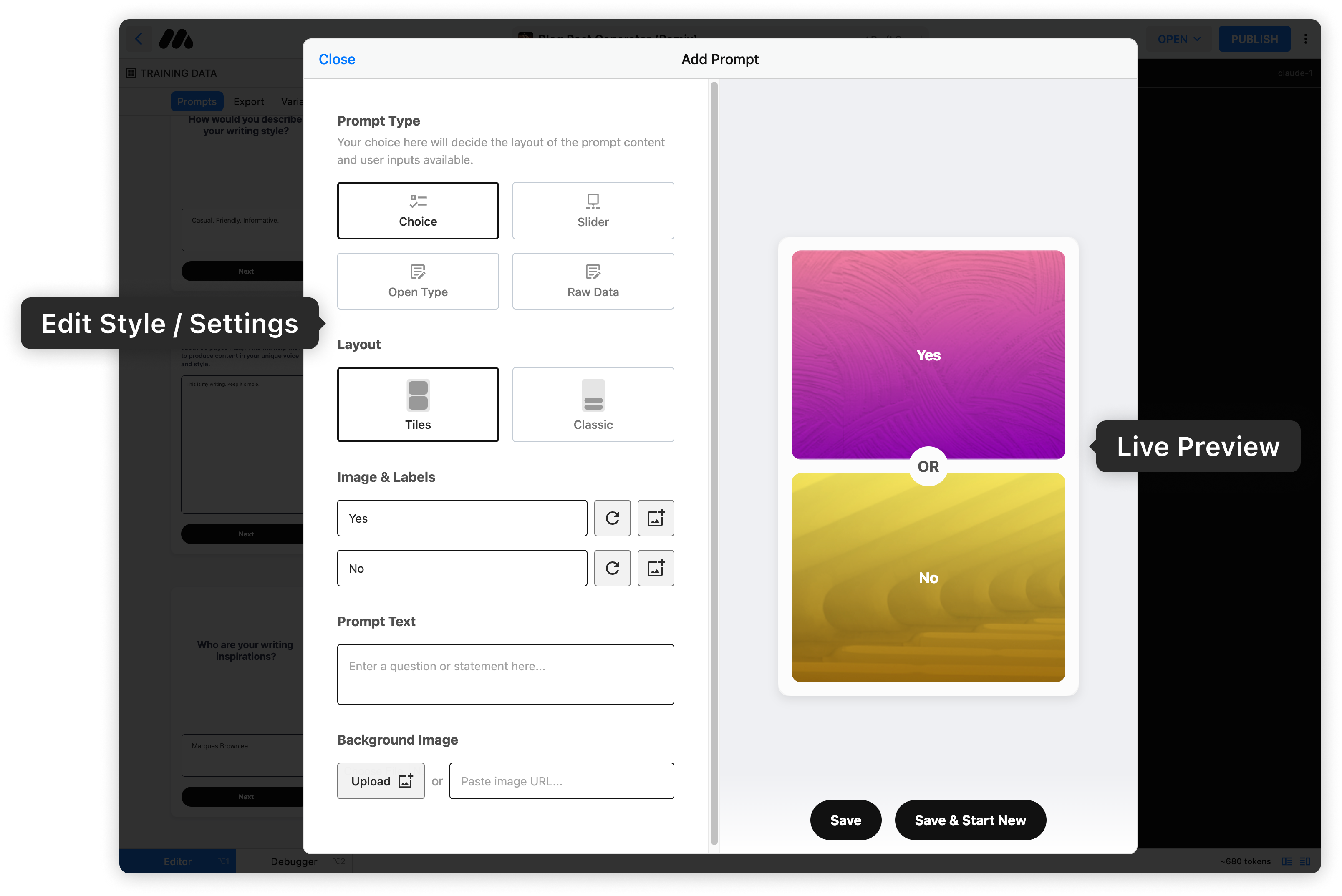
Task: Add an image to the Yes label
Action: click(x=655, y=518)
